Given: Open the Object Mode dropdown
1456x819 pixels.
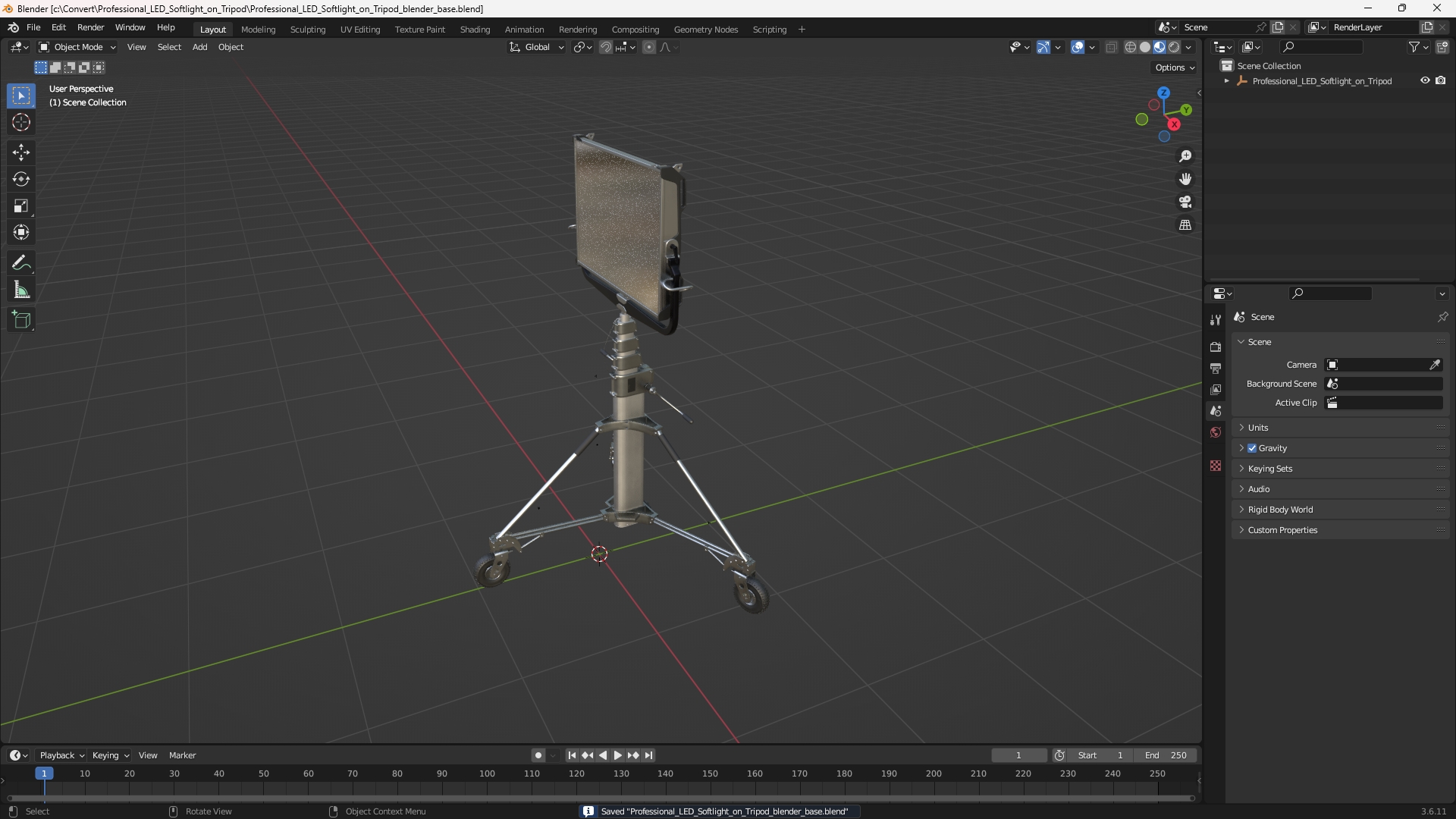Looking at the screenshot, I should (x=77, y=47).
